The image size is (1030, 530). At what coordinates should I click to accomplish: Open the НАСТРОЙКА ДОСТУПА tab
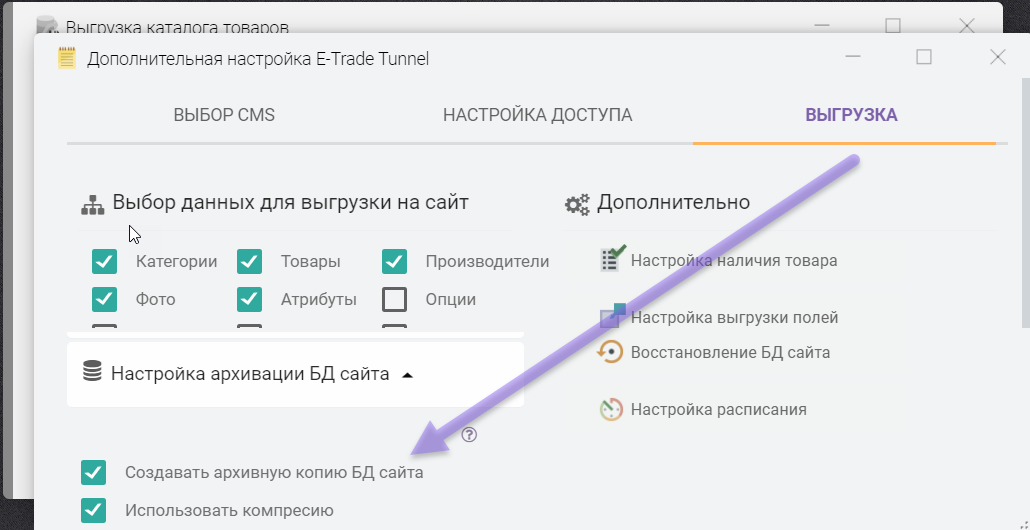(x=537, y=115)
